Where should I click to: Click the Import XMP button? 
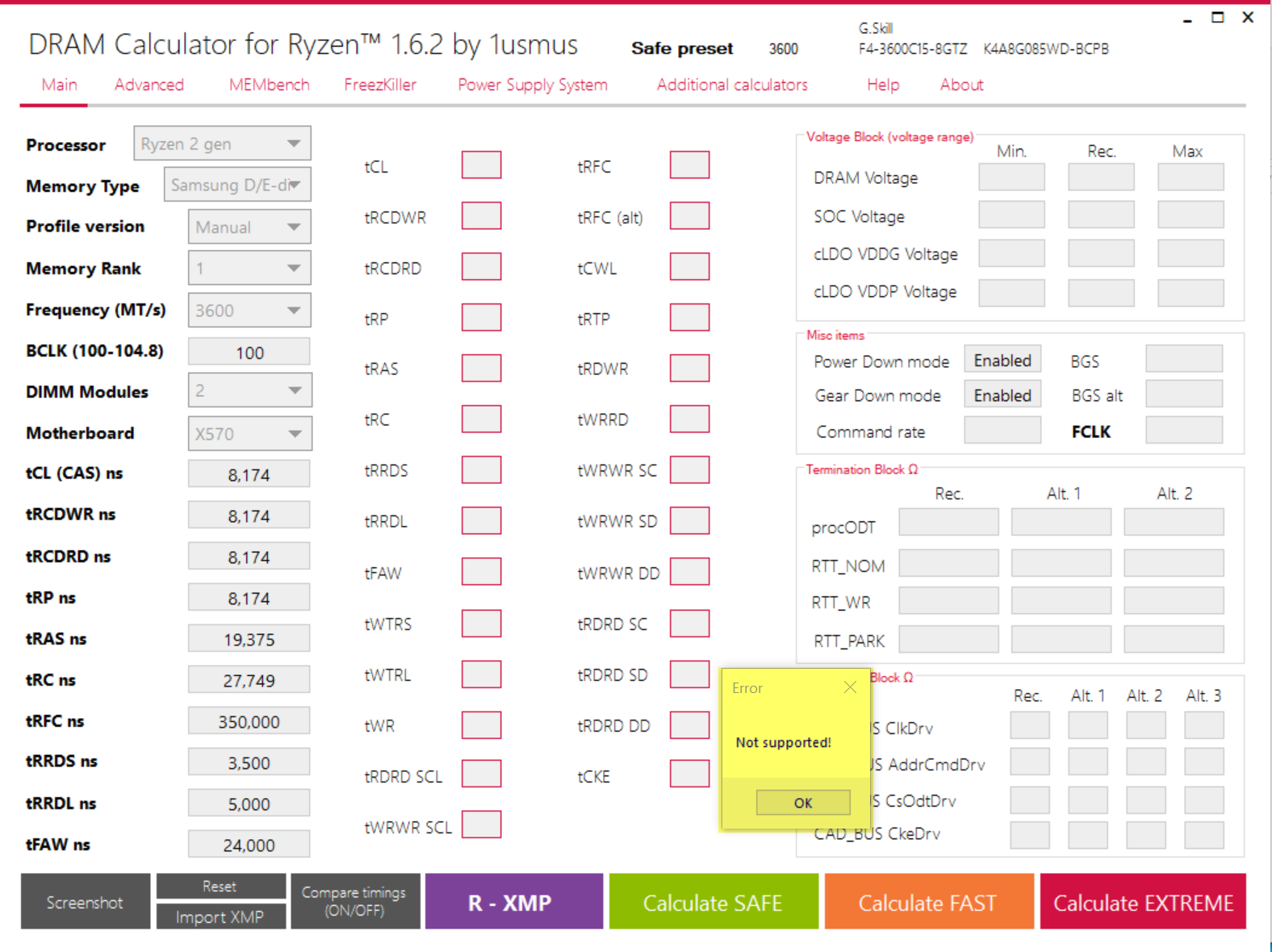tap(220, 917)
